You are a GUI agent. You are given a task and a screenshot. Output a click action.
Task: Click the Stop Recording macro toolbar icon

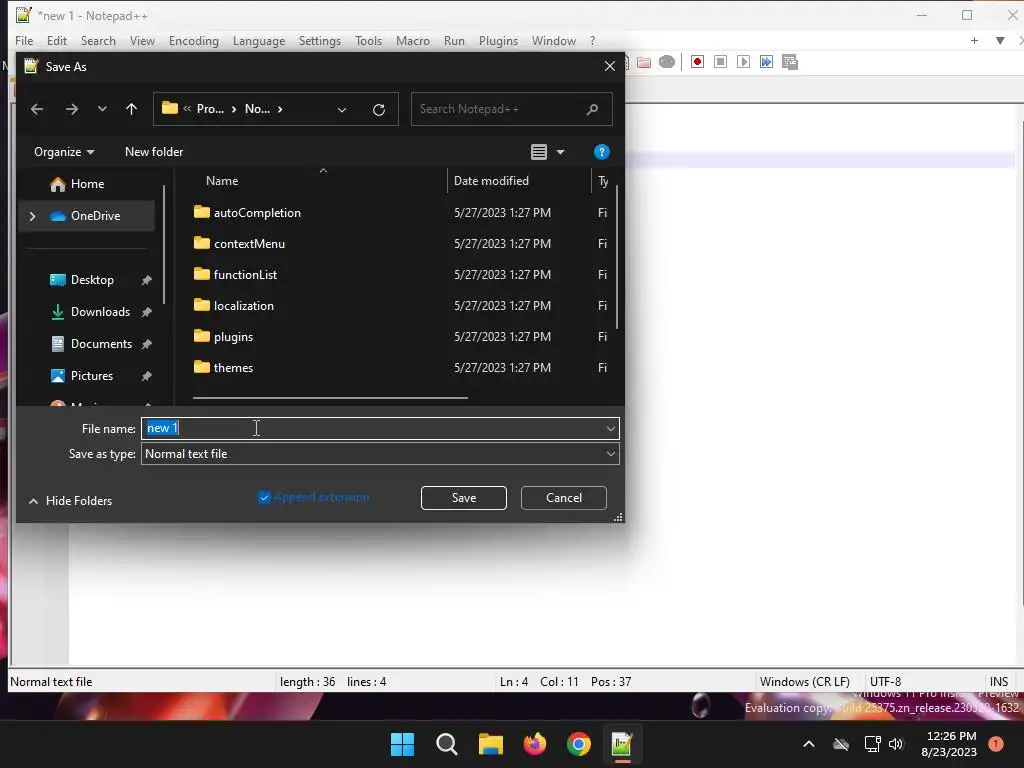(720, 62)
